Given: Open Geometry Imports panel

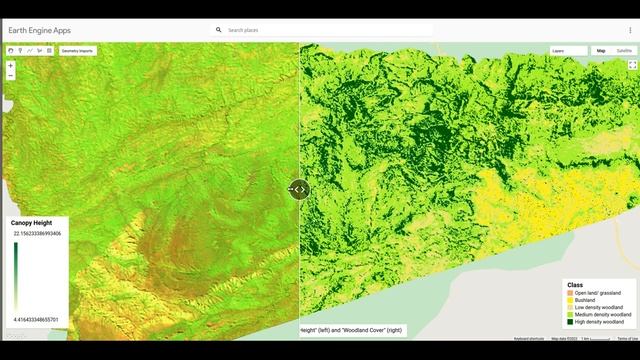Looking at the screenshot, I should (x=78, y=51).
